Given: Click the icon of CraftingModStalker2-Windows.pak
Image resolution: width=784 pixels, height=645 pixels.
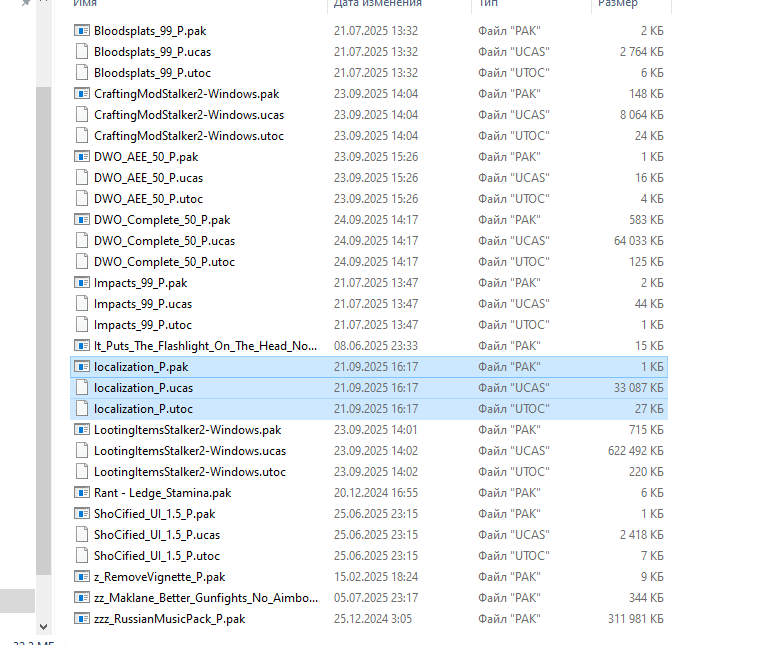Looking at the screenshot, I should tap(82, 94).
